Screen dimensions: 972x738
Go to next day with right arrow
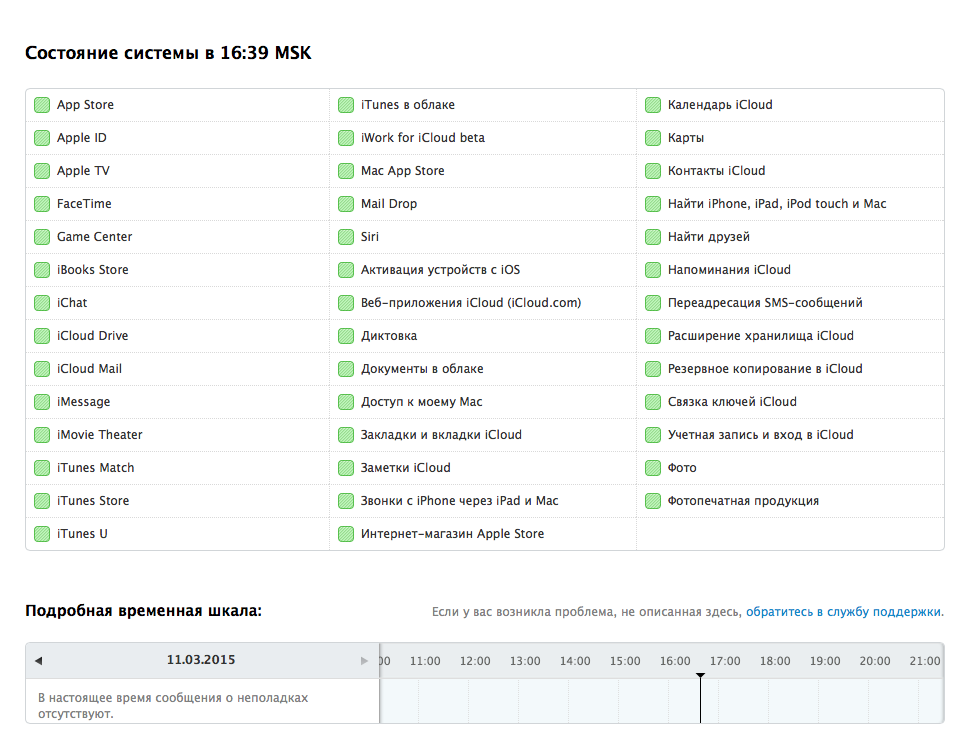(x=364, y=661)
